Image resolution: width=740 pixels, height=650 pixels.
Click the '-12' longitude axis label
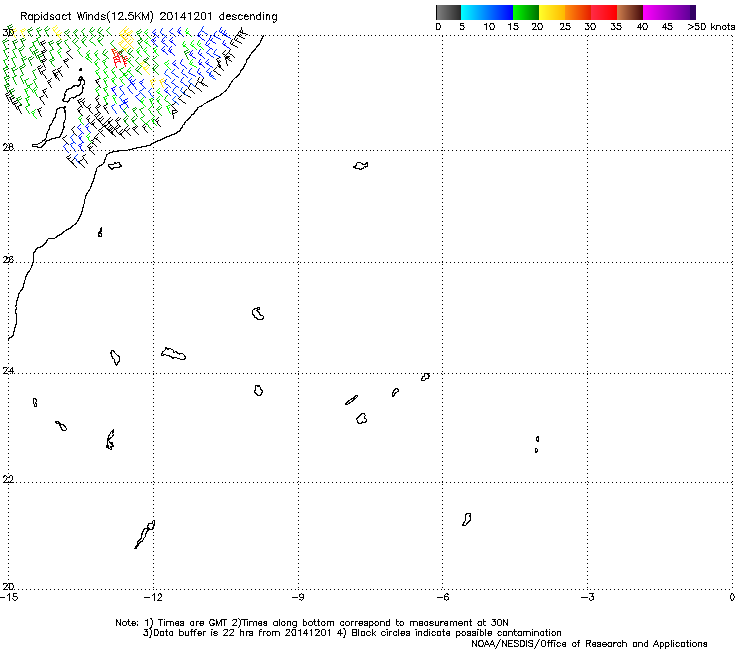click(x=153, y=597)
